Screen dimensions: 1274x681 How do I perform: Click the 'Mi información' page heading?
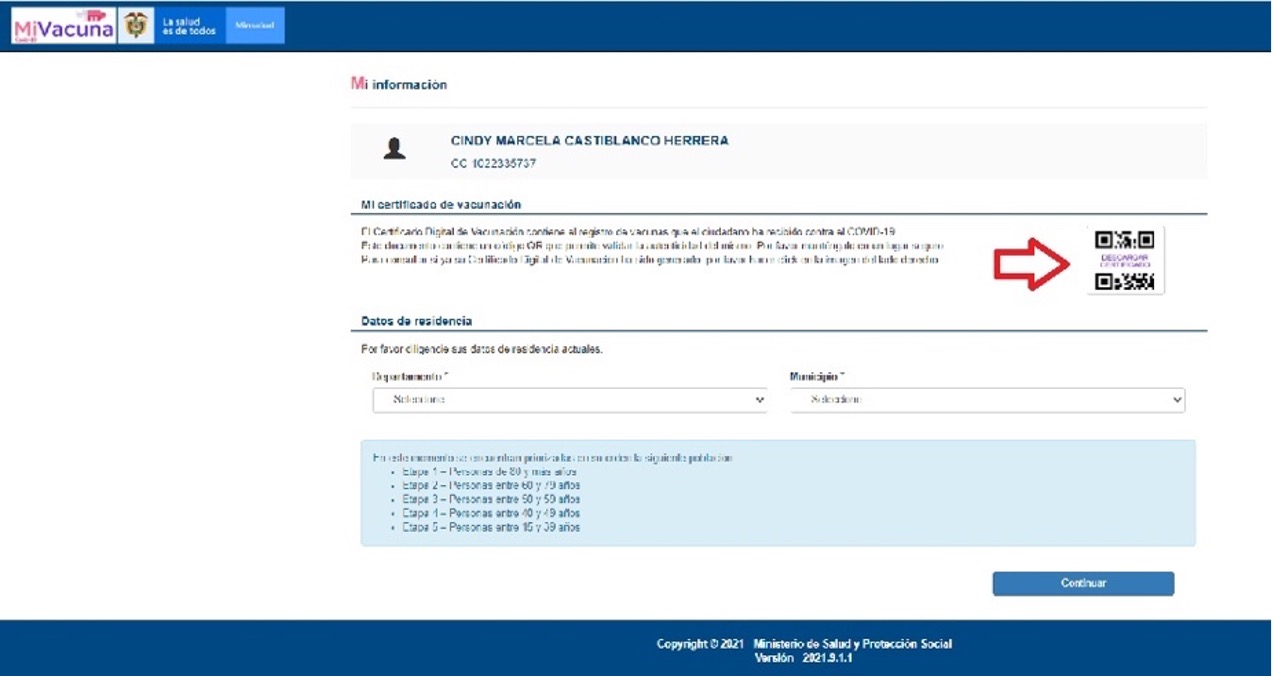pyautogui.click(x=399, y=85)
